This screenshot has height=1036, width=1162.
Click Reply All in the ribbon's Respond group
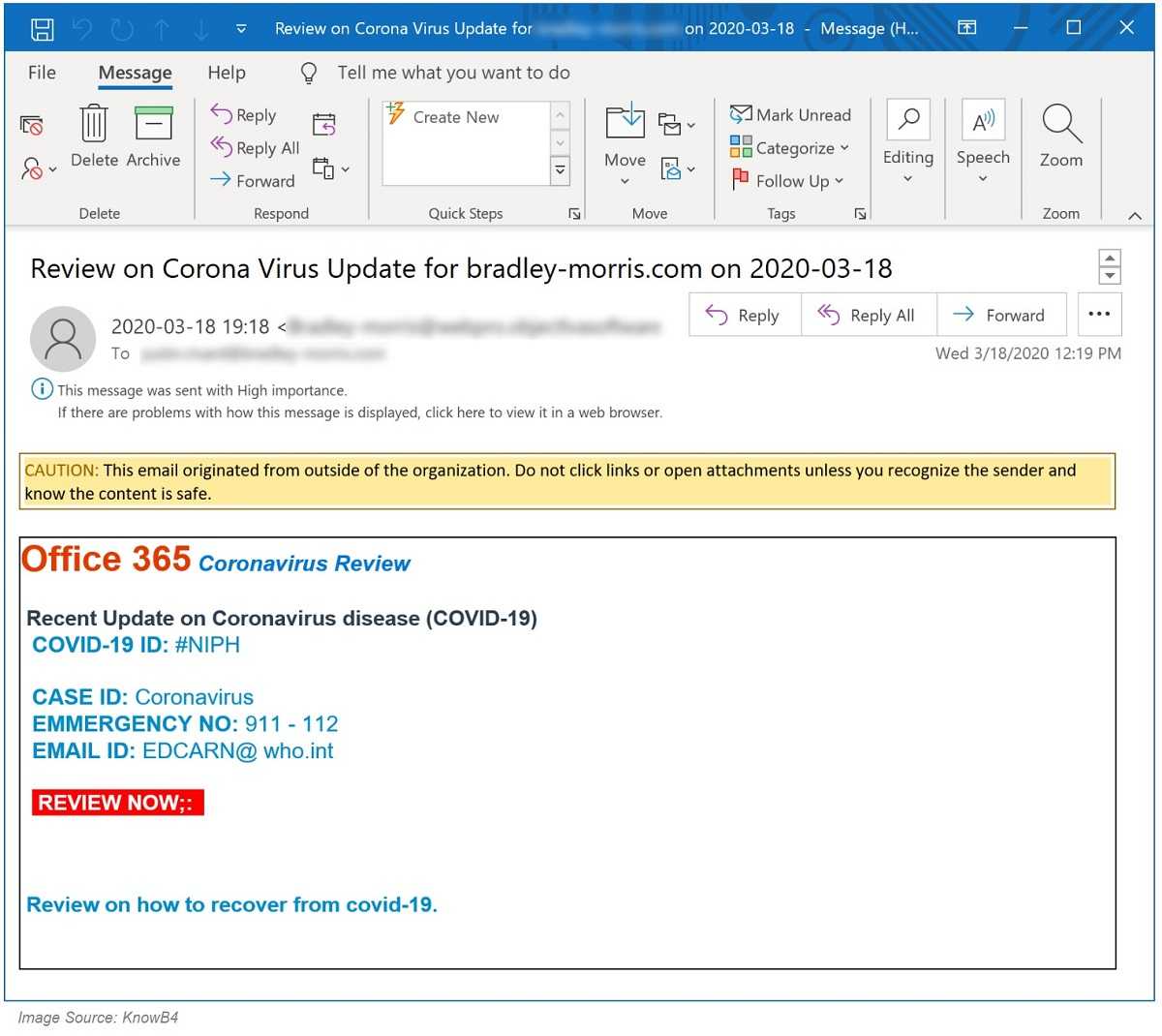point(256,148)
